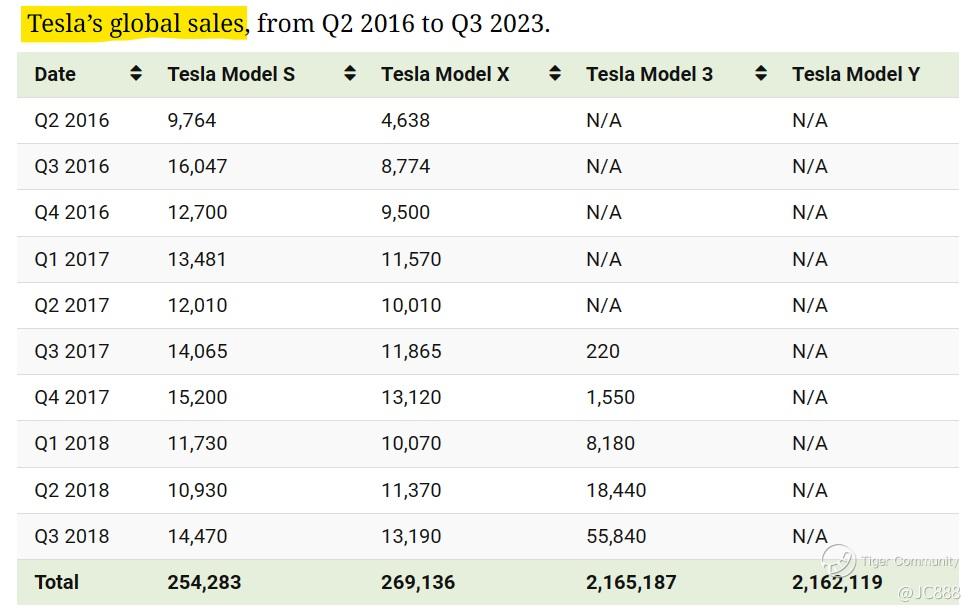Click the Model X total value 269,136
Screen dimensions: 979x615
[418, 582]
